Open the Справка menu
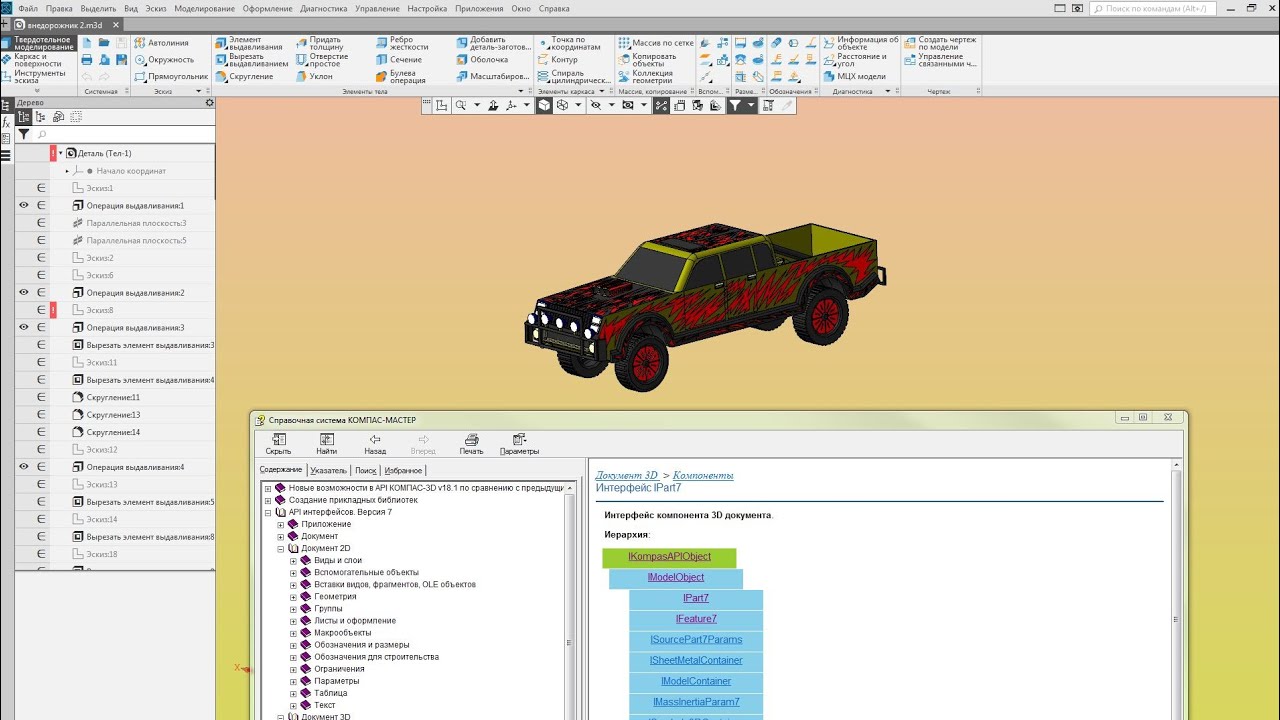1280x720 pixels. click(554, 8)
